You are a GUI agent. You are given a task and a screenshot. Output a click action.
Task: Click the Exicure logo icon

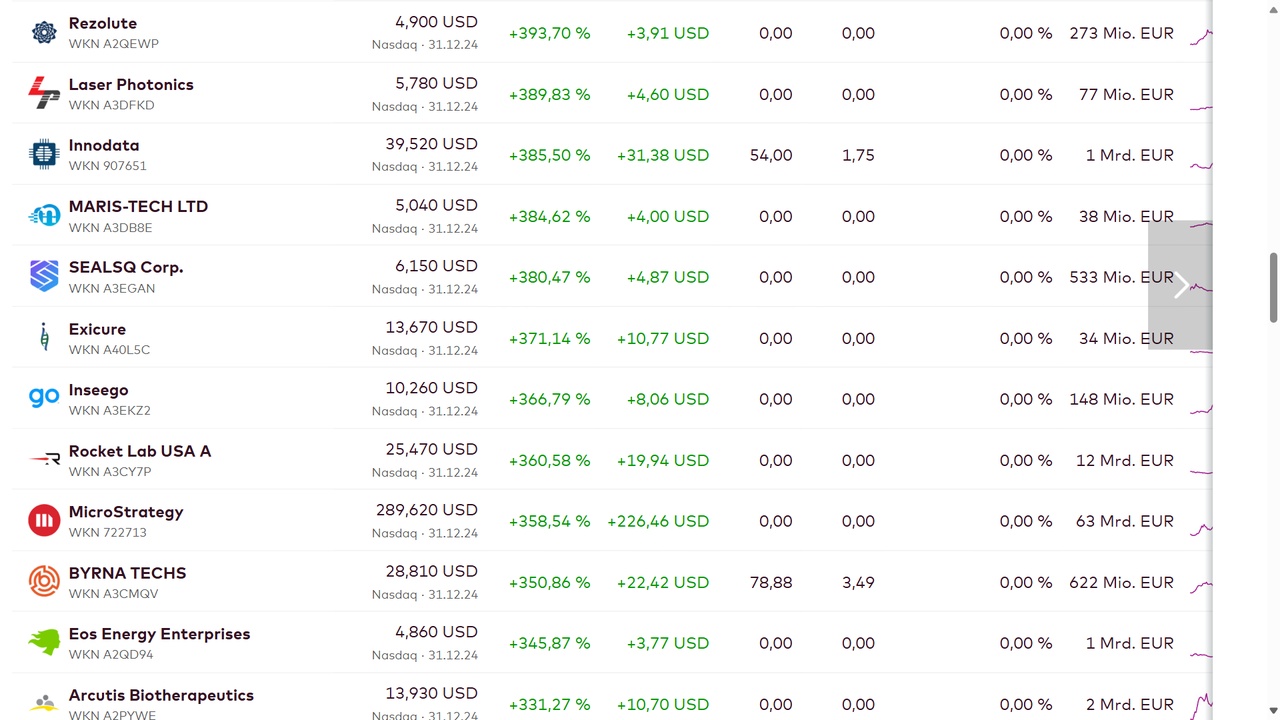[x=44, y=338]
